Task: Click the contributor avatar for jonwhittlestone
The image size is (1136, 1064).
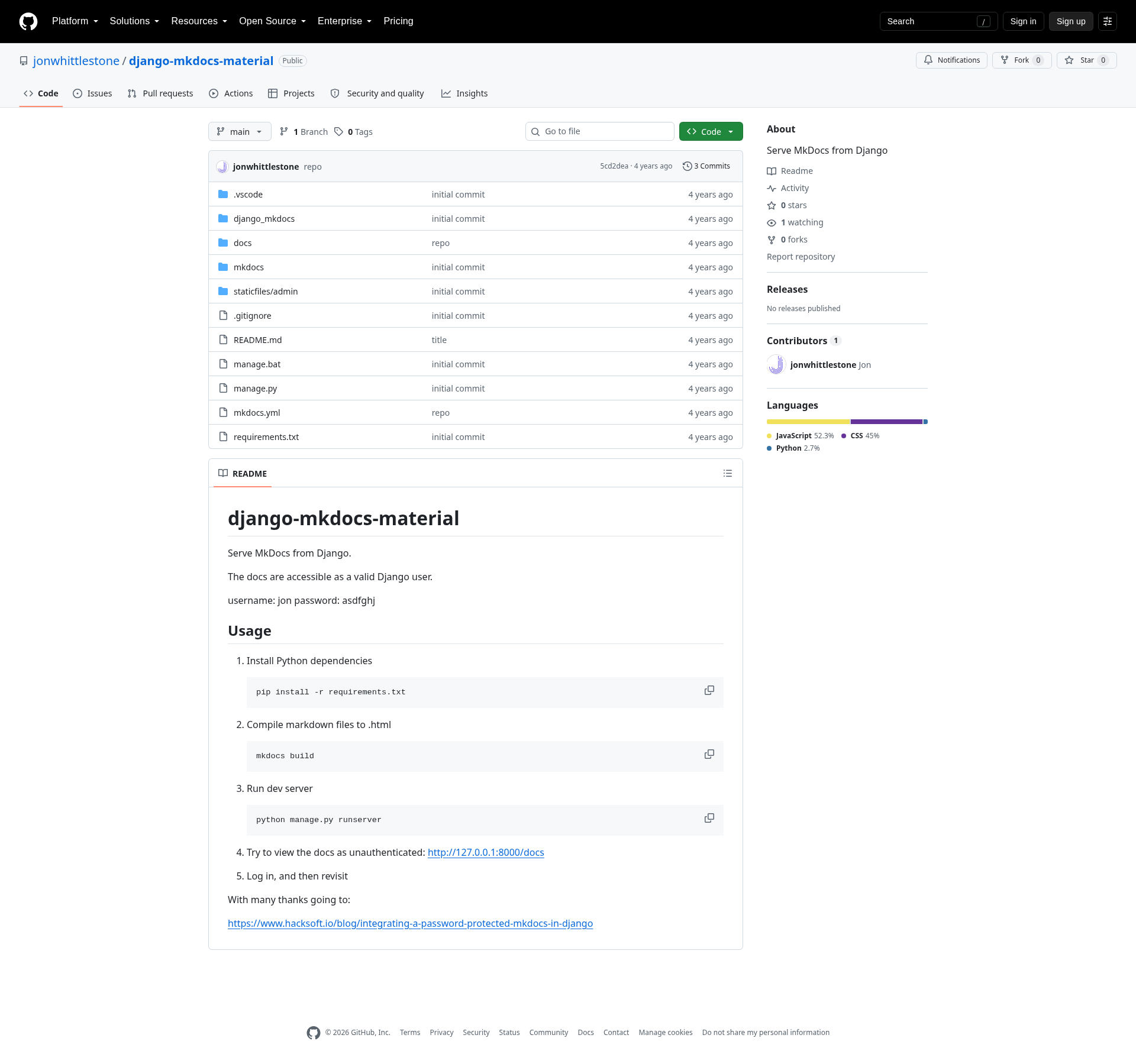Action: coord(776,364)
